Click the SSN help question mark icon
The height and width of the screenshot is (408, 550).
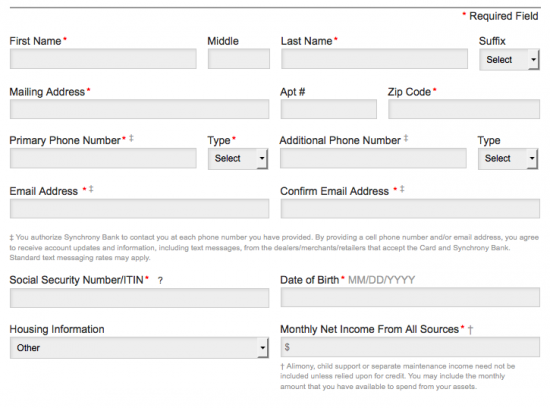(x=160, y=280)
